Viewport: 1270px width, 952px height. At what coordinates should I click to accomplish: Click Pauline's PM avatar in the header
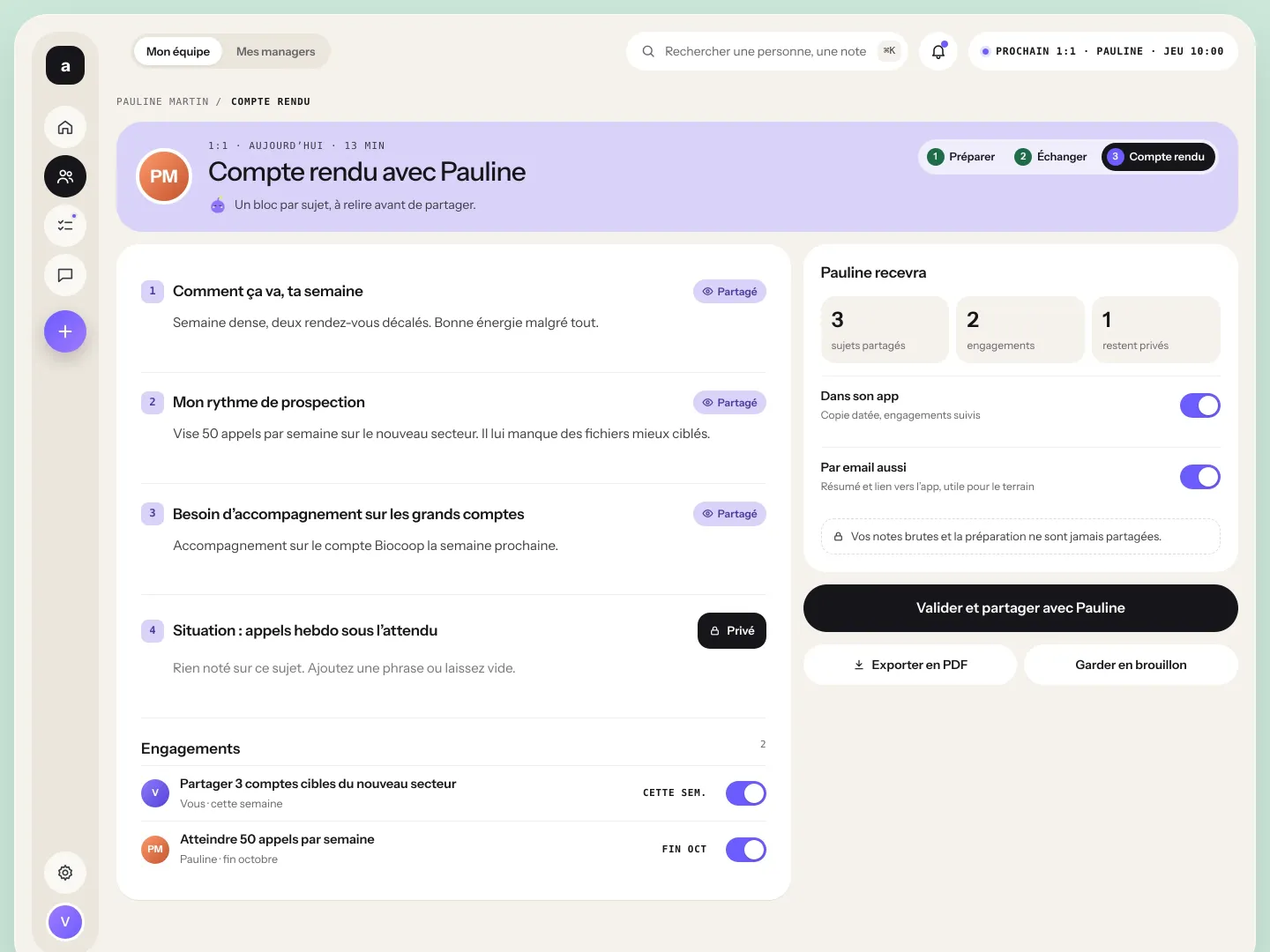(164, 176)
